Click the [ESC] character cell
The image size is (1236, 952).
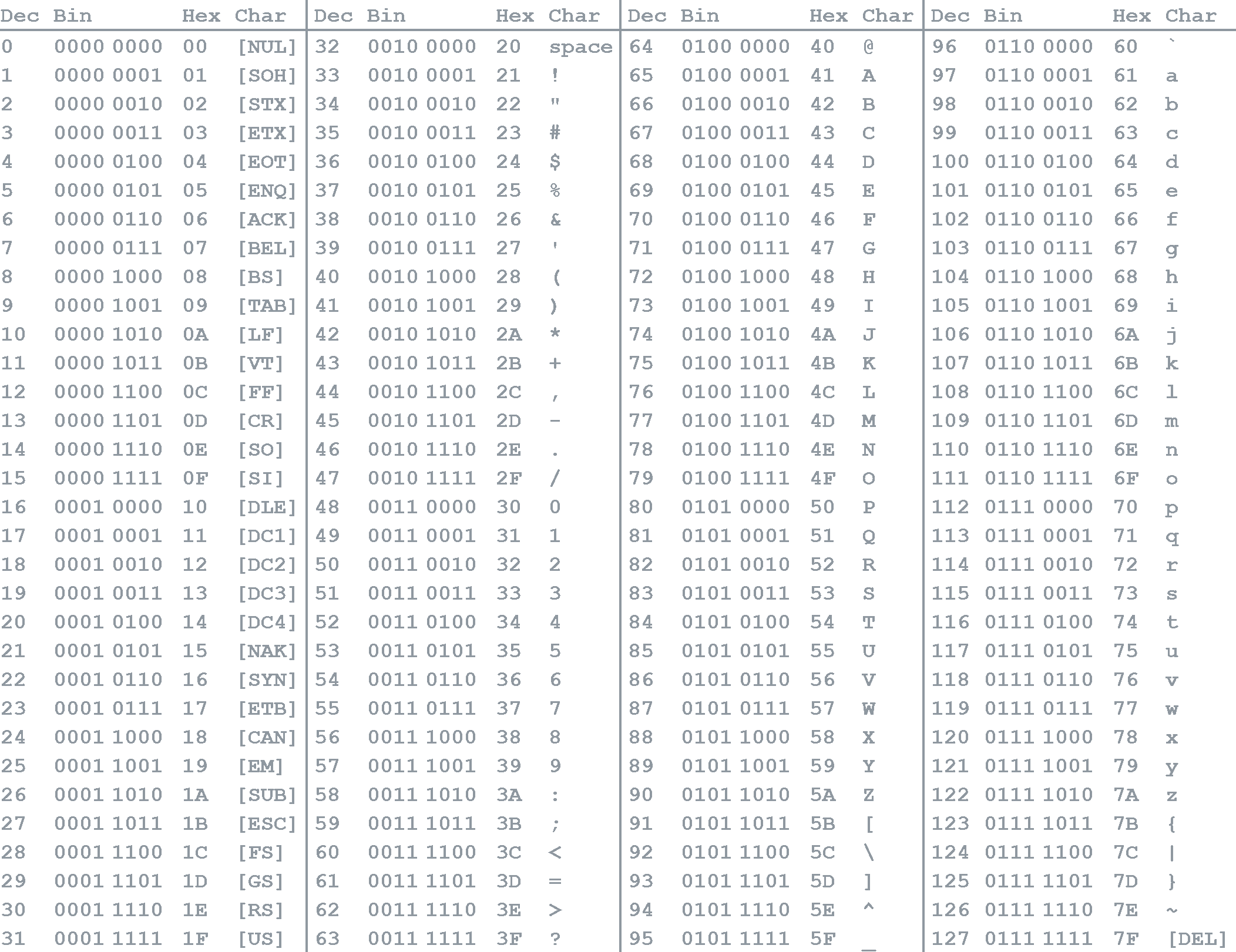pos(267,823)
